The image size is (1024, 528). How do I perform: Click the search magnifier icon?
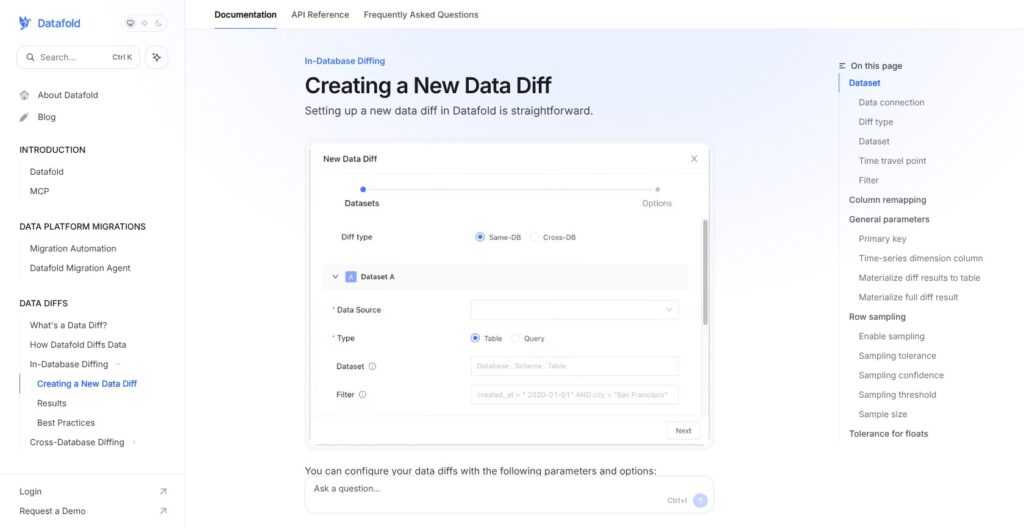30,58
